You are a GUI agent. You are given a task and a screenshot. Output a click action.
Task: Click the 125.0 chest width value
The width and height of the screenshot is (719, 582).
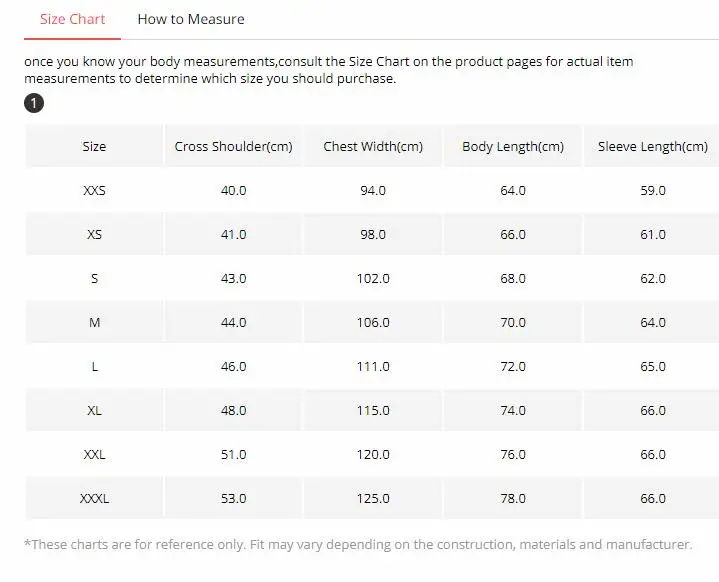373,499
